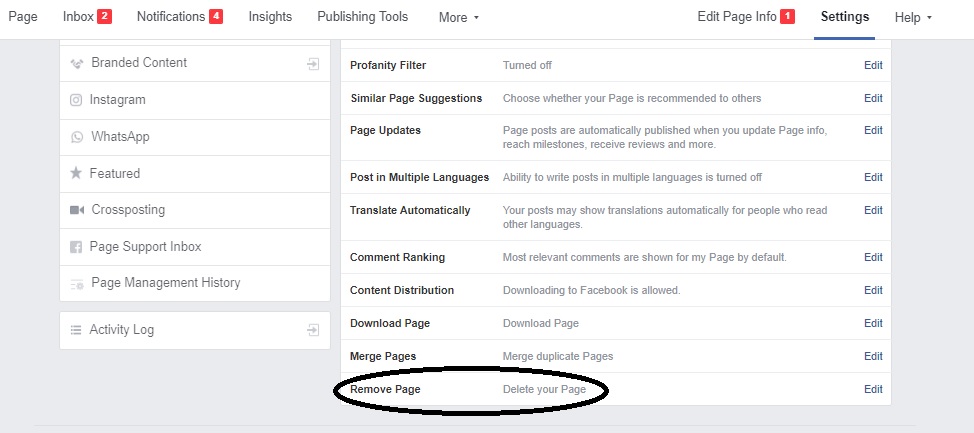Click the Crossposting video camera icon
This screenshot has height=433, width=974.
click(77, 210)
